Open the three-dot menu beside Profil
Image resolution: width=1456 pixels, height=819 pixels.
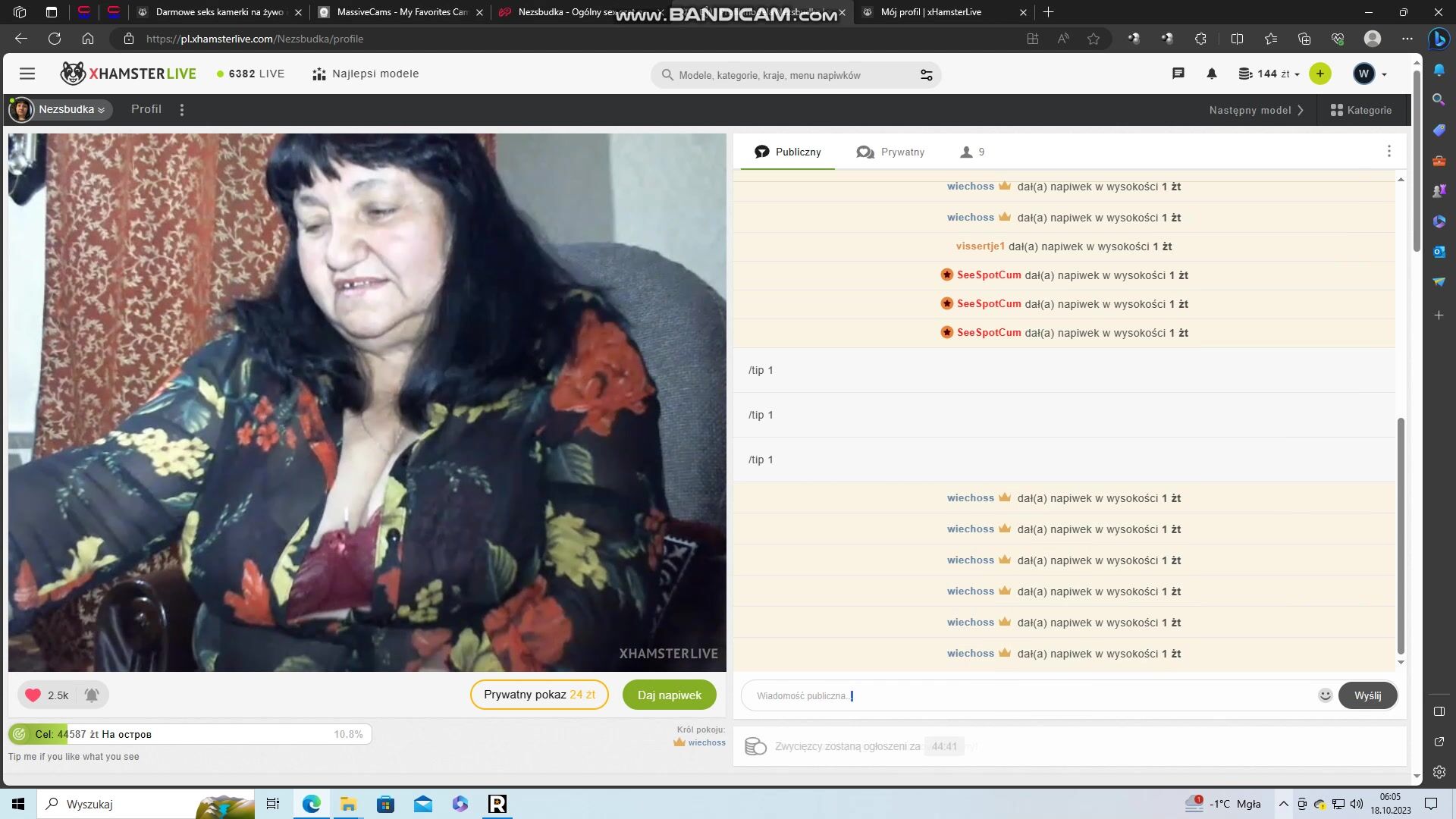(x=182, y=110)
